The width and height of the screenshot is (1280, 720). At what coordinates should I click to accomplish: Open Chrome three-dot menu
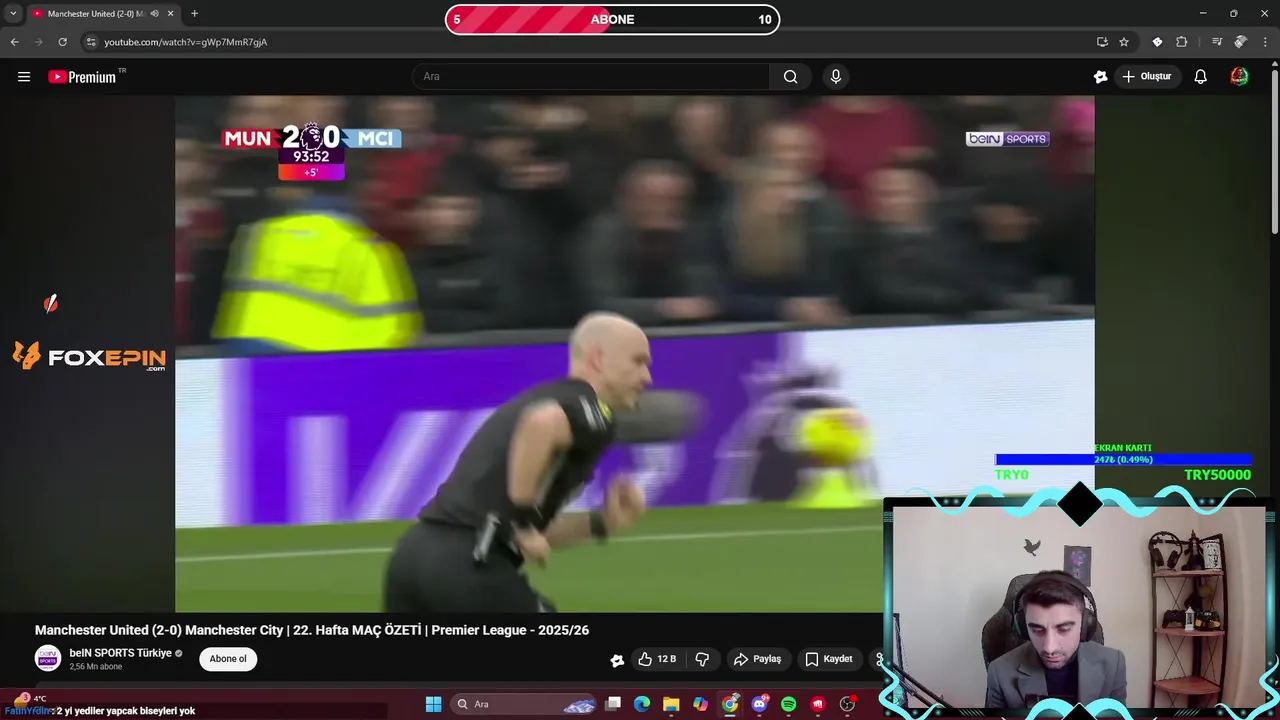coord(1264,42)
